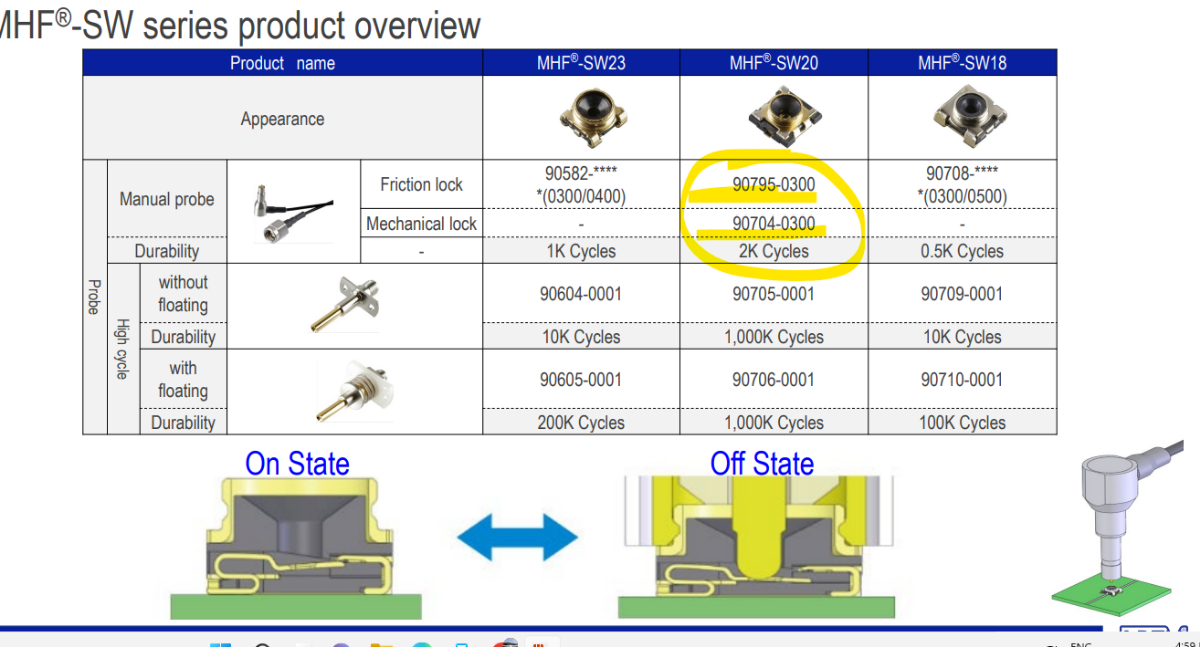Click the vertical 'Probe' label cell
The image size is (1200, 647).
94,296
